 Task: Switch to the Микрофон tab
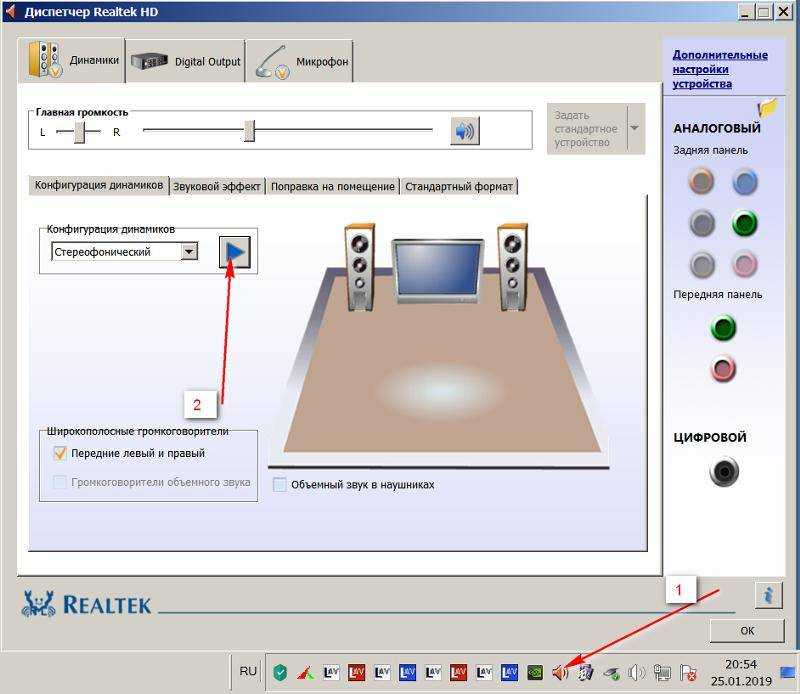[300, 61]
